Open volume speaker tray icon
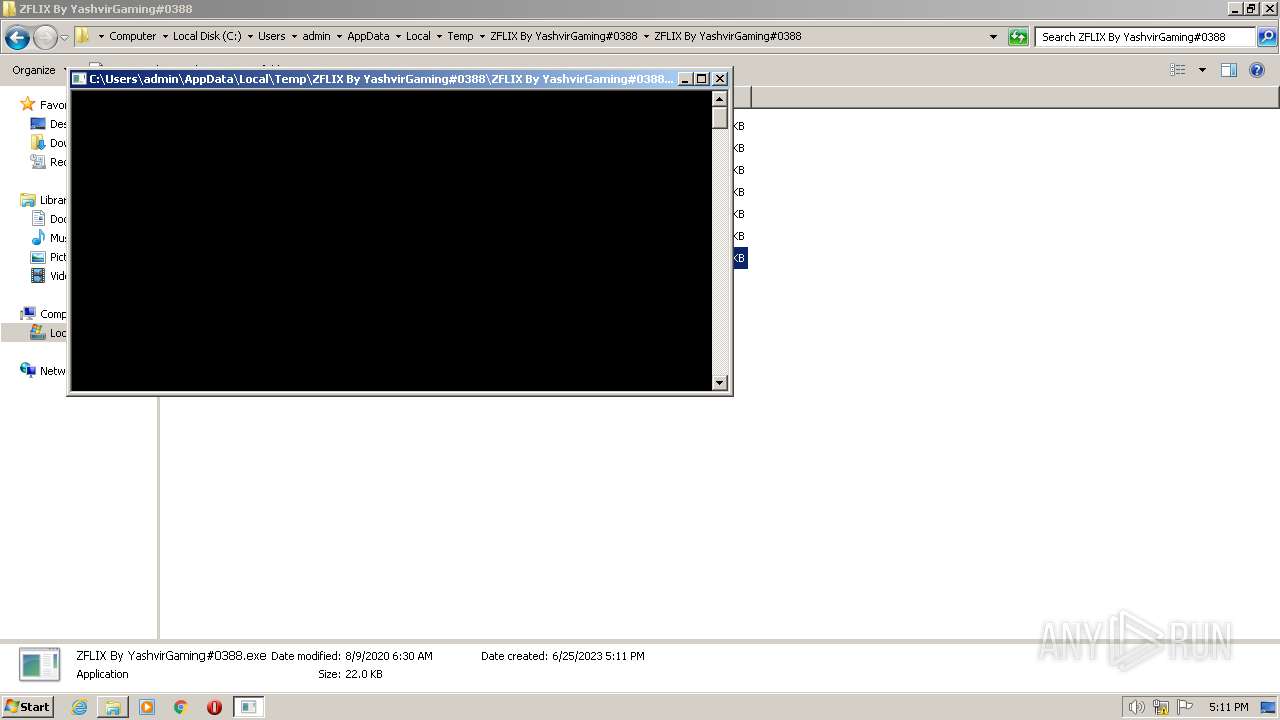 click(1136, 707)
